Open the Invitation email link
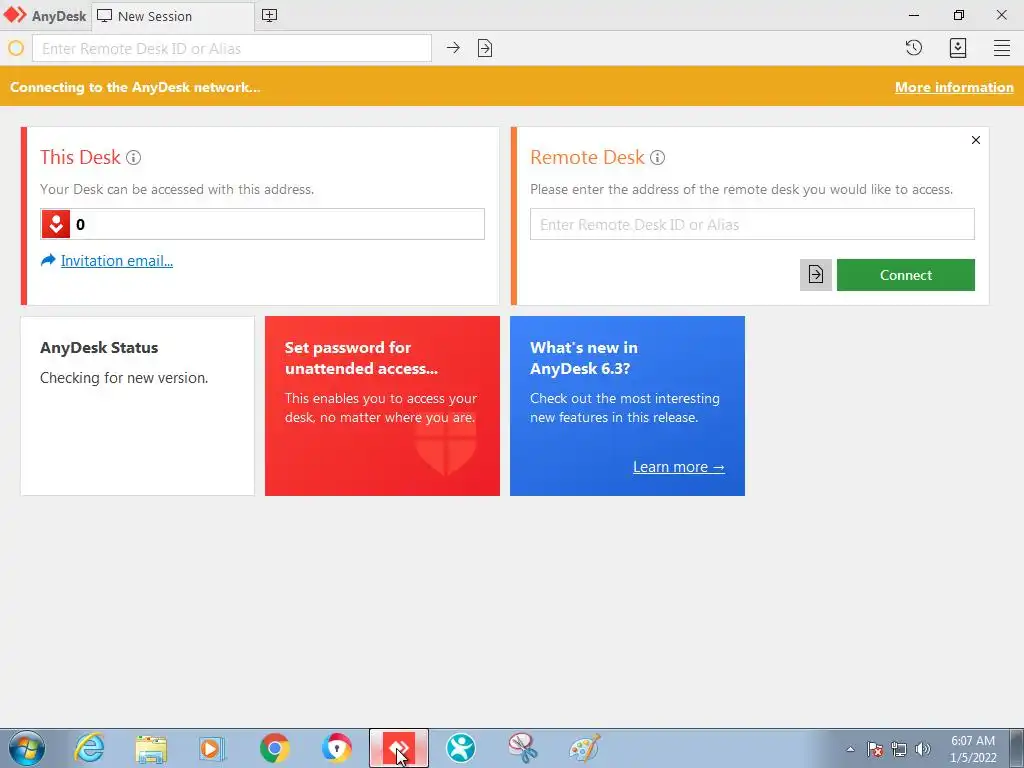The image size is (1024, 768). point(117,261)
